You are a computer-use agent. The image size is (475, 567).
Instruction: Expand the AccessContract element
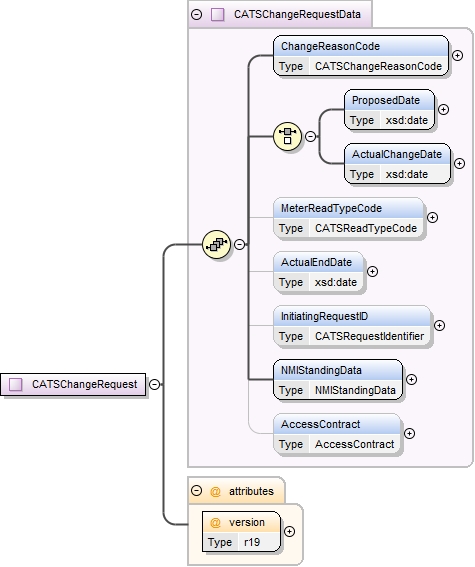409,433
